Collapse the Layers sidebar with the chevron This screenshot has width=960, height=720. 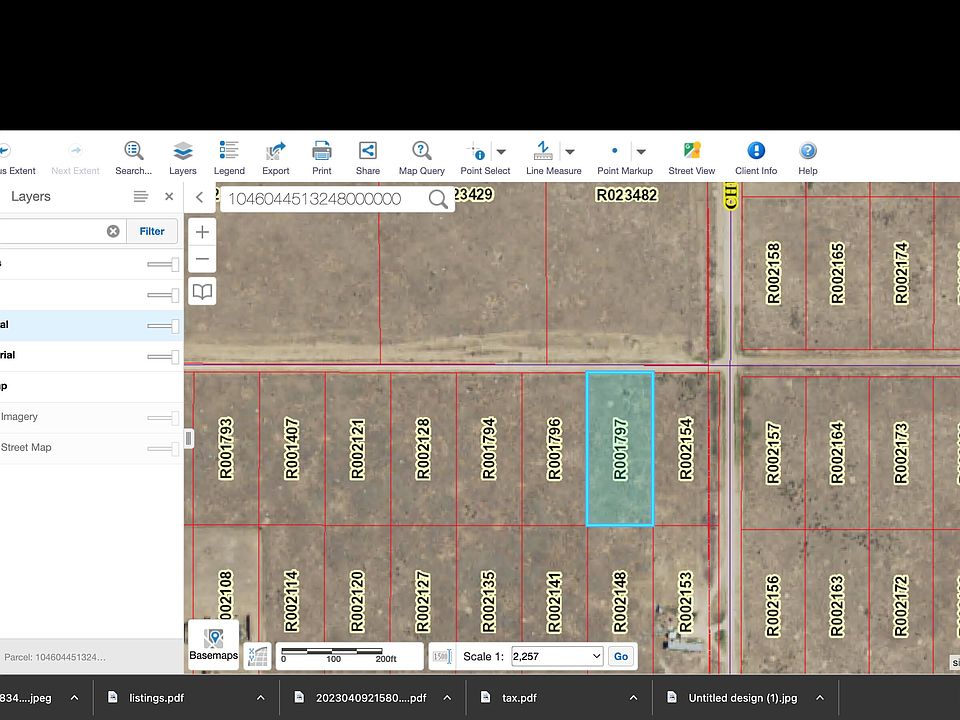click(x=199, y=197)
